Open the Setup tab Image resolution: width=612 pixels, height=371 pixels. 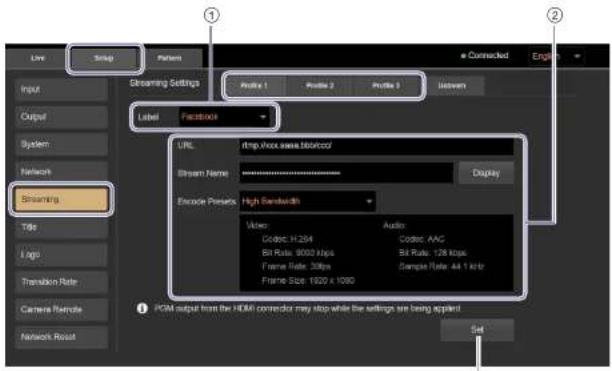coord(104,58)
